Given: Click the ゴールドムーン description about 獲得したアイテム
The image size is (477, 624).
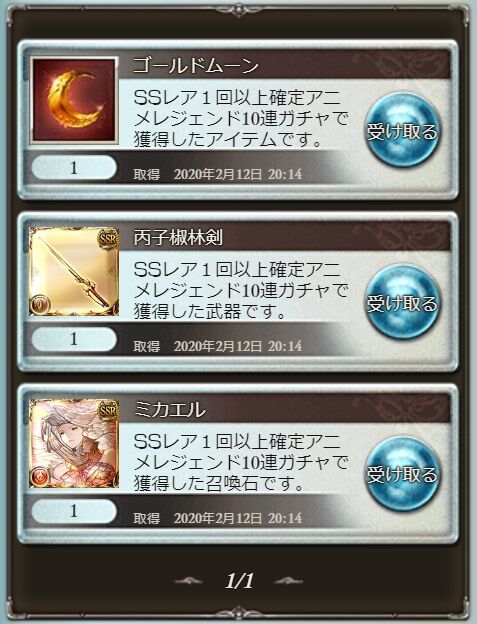Looking at the screenshot, I should click(240, 119).
